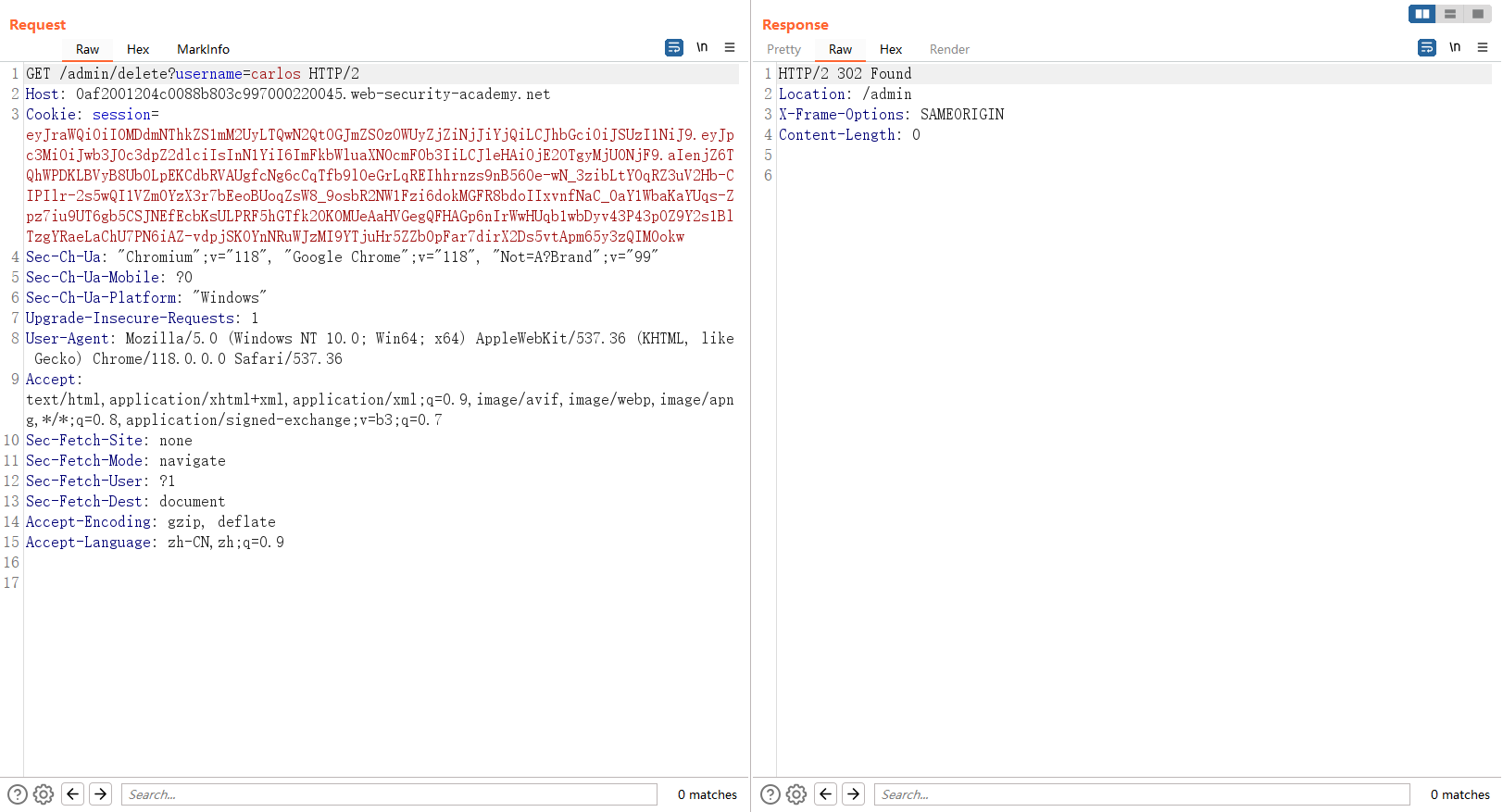Screen dimensions: 1503x812
Task: Click the Upgrade-Insecure-Requests header
Action: pos(143,318)
